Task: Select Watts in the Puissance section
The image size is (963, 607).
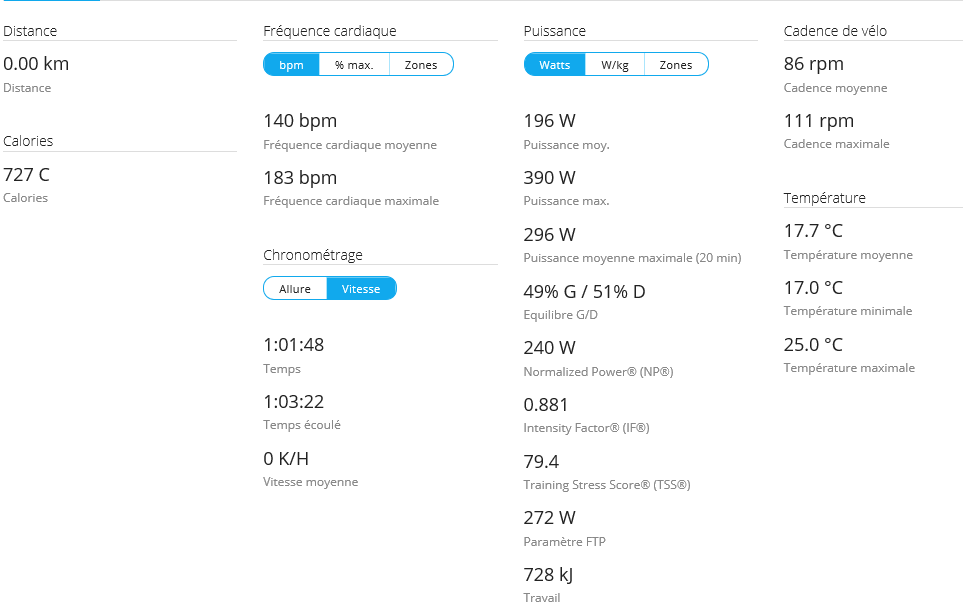Action: click(554, 65)
